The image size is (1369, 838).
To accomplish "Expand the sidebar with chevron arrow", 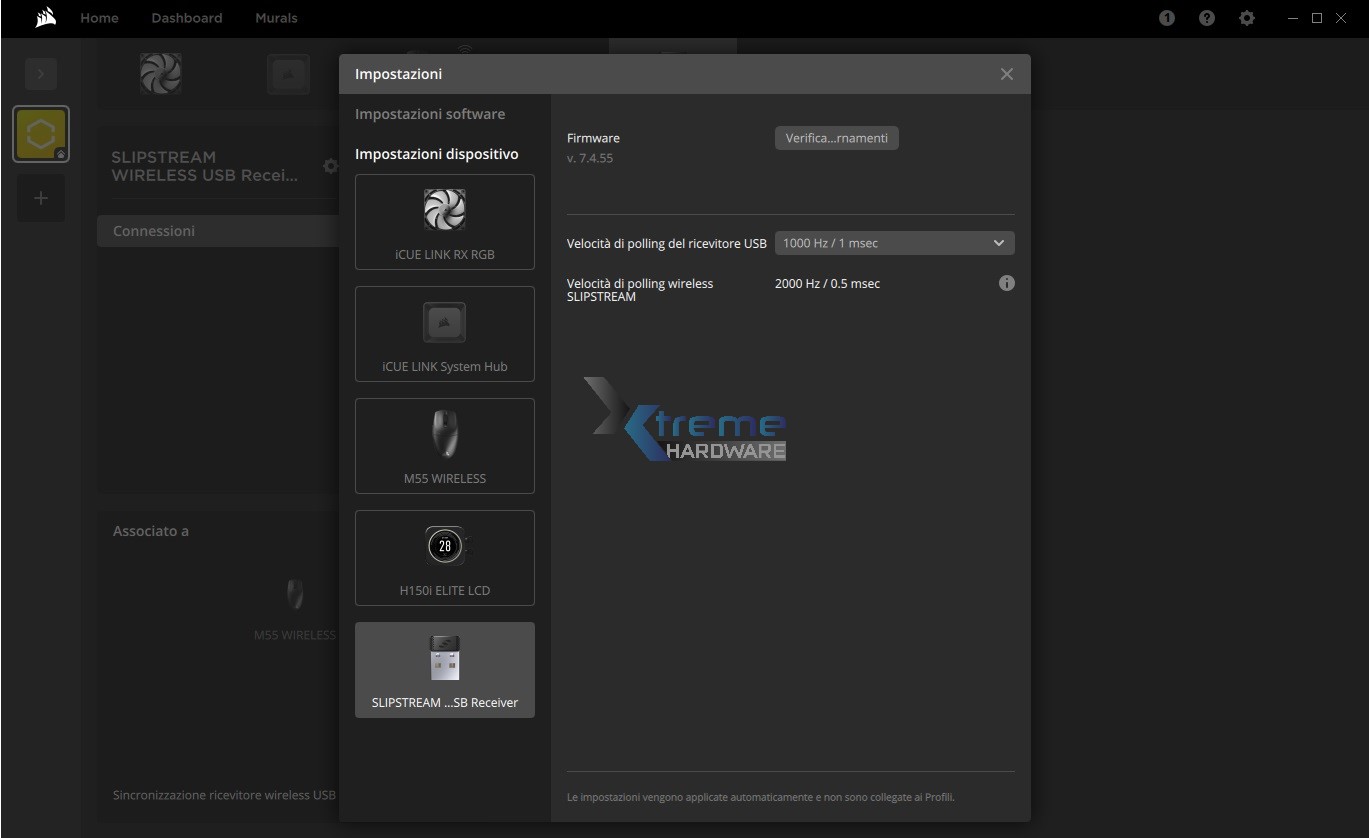I will 41,73.
